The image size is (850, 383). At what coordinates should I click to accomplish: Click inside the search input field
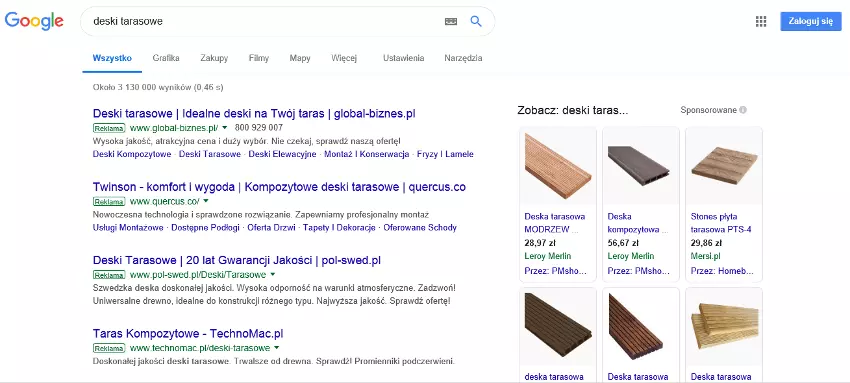click(x=266, y=21)
